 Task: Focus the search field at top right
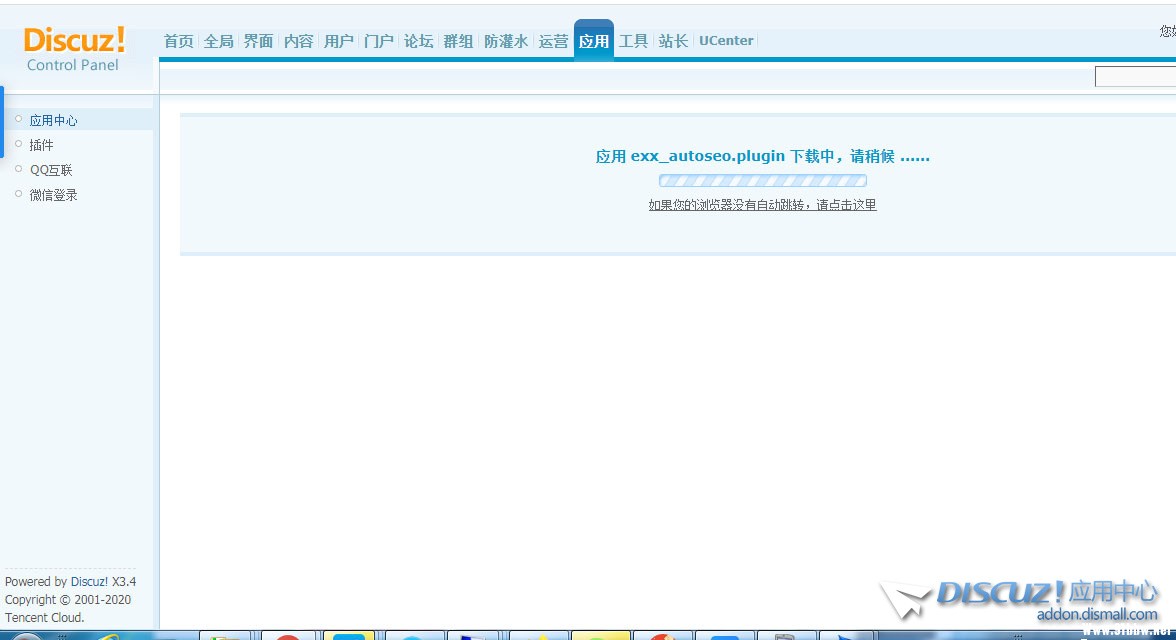tap(1135, 77)
